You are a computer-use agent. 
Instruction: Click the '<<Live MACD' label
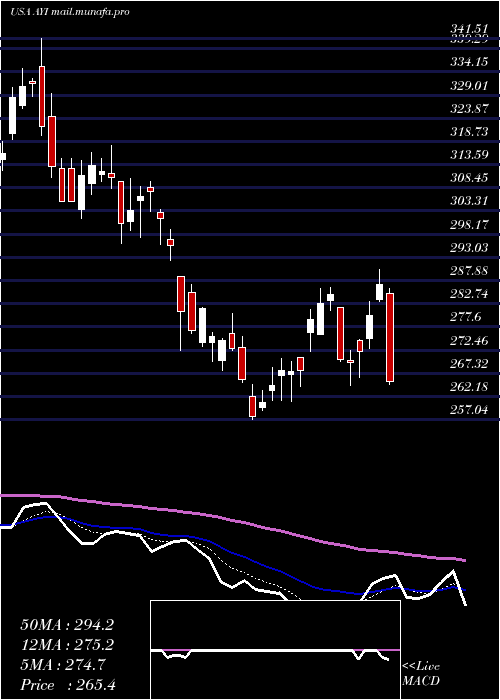pos(421,674)
